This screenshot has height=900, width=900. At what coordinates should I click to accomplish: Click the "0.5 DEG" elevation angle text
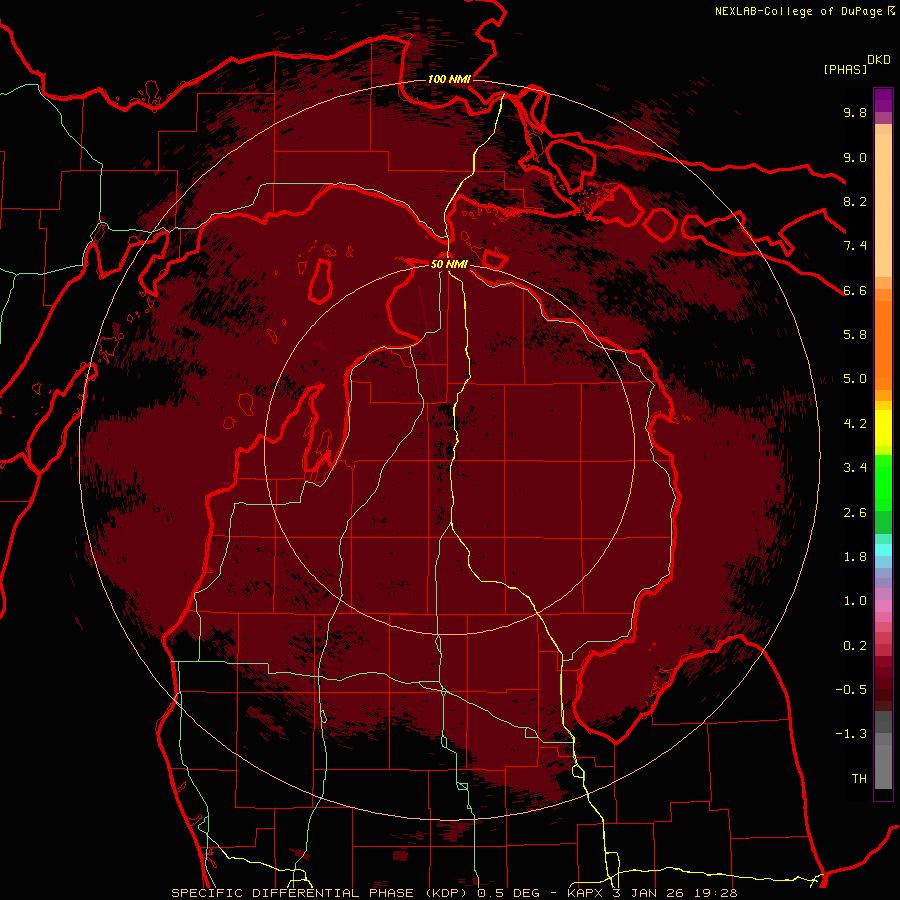click(x=509, y=893)
